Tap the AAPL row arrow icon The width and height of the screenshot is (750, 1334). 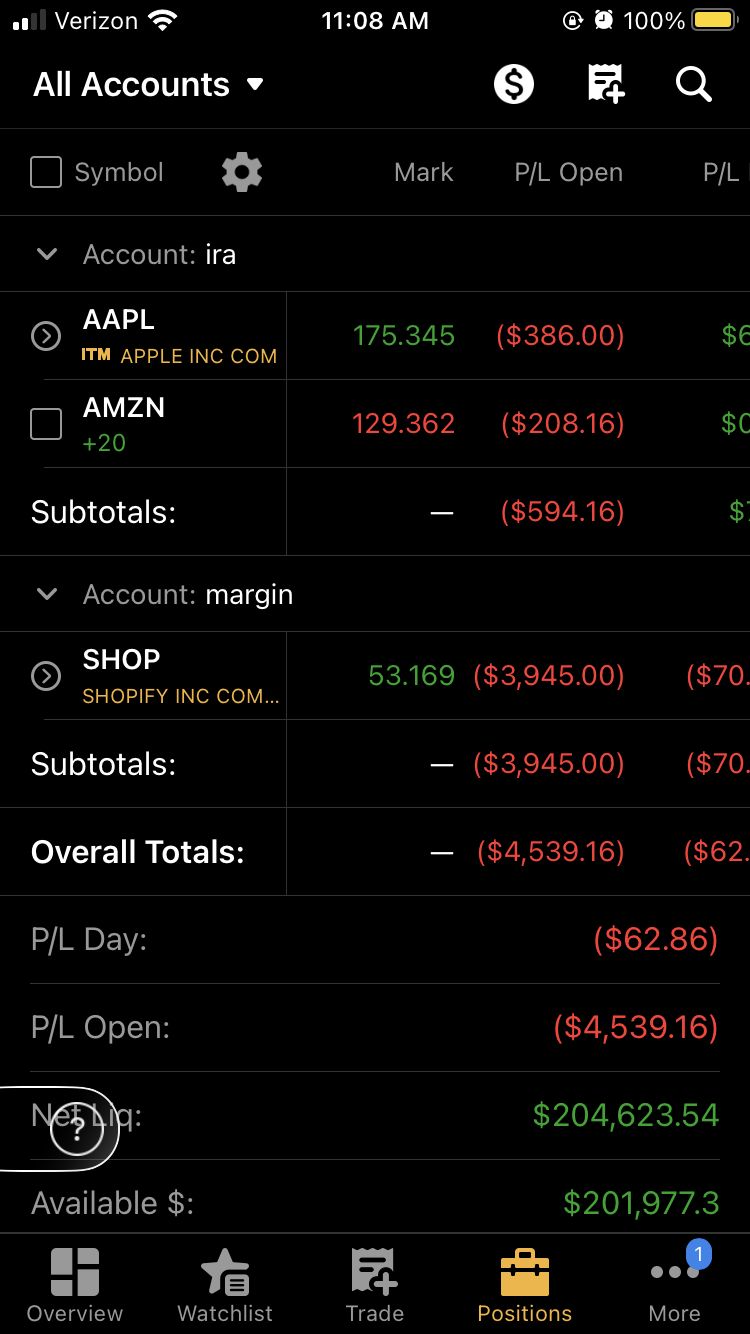pyautogui.click(x=46, y=337)
